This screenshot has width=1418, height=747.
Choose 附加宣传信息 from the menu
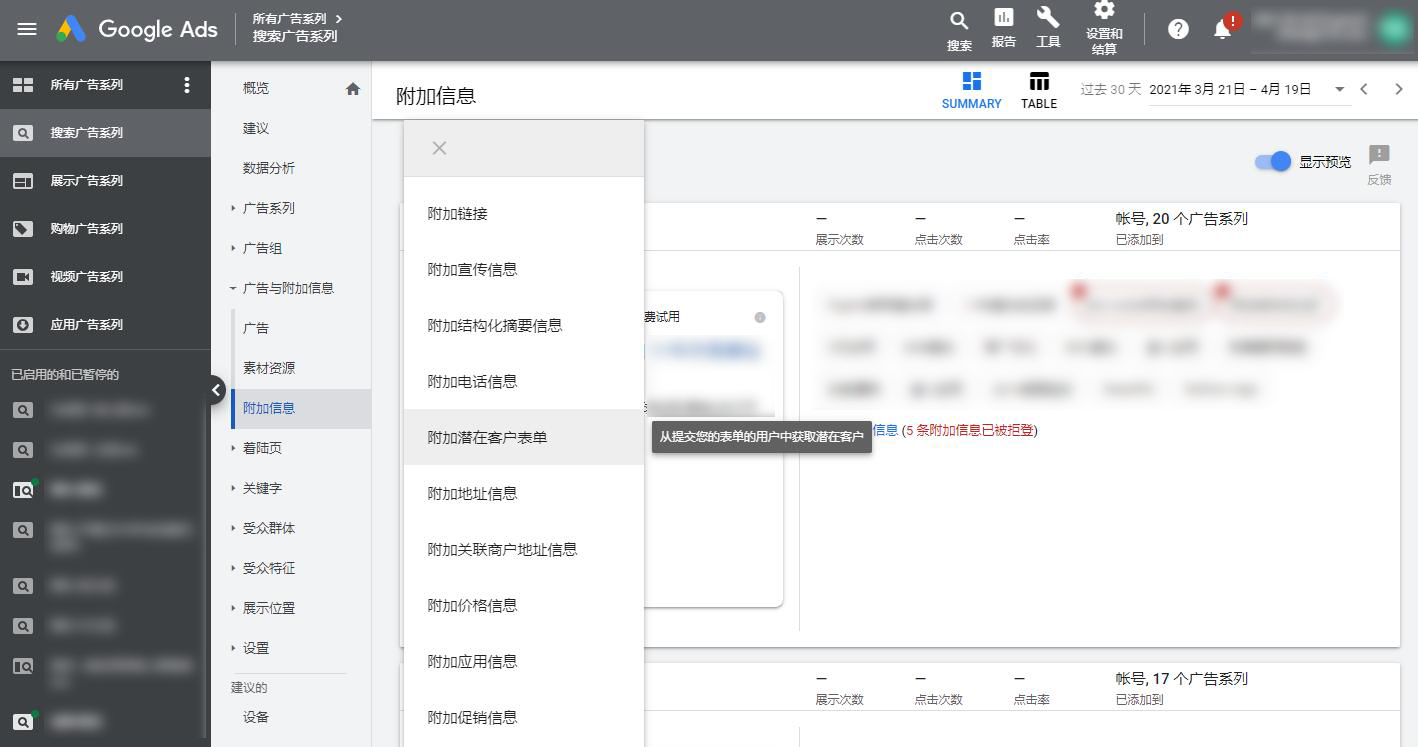(x=524, y=270)
